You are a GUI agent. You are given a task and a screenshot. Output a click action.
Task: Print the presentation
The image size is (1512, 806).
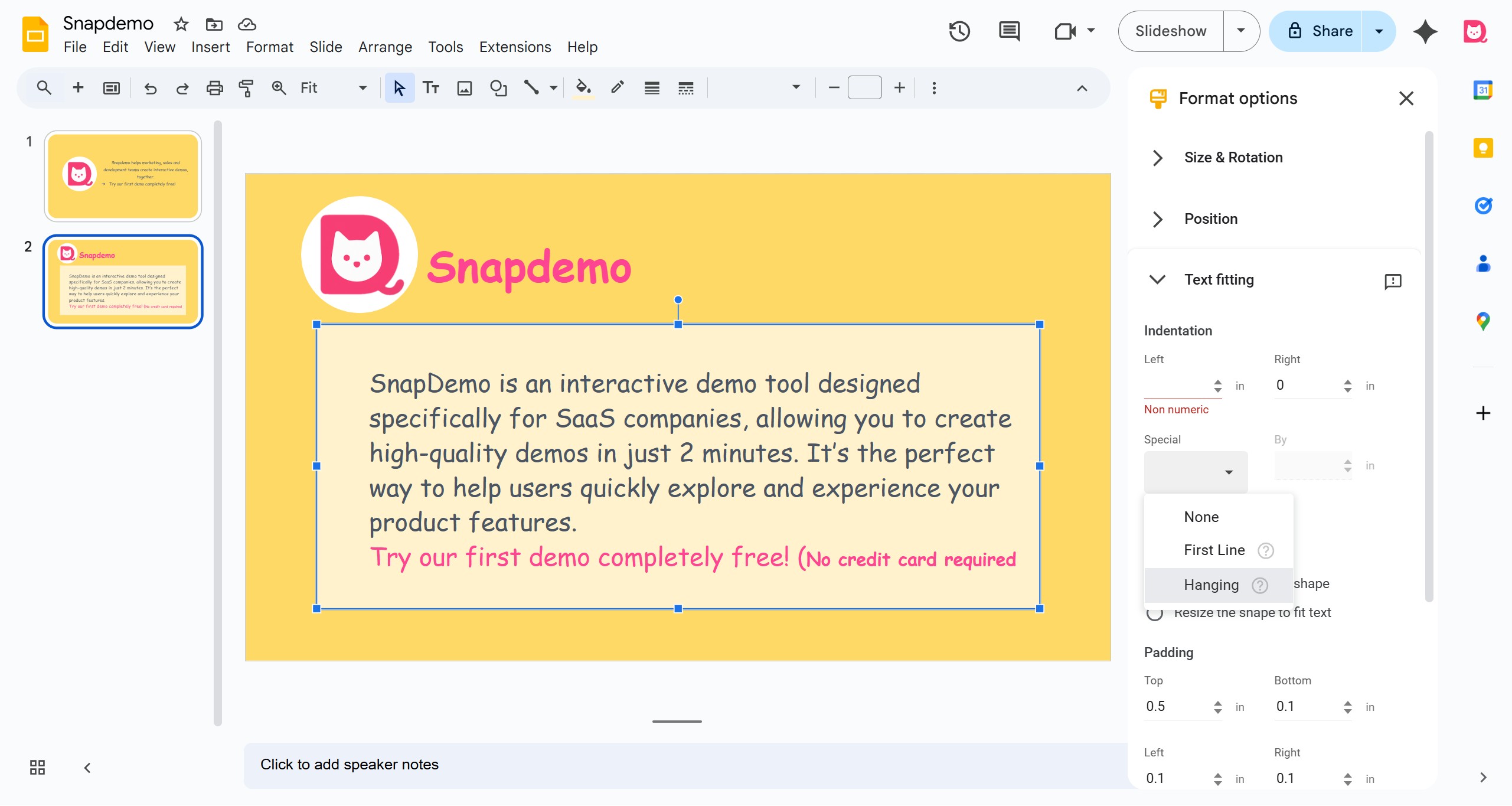point(214,88)
